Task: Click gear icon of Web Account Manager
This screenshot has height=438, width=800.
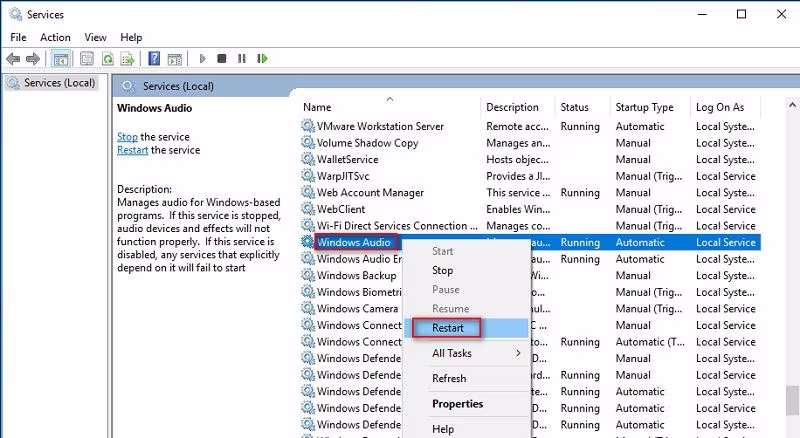Action: pos(308,192)
